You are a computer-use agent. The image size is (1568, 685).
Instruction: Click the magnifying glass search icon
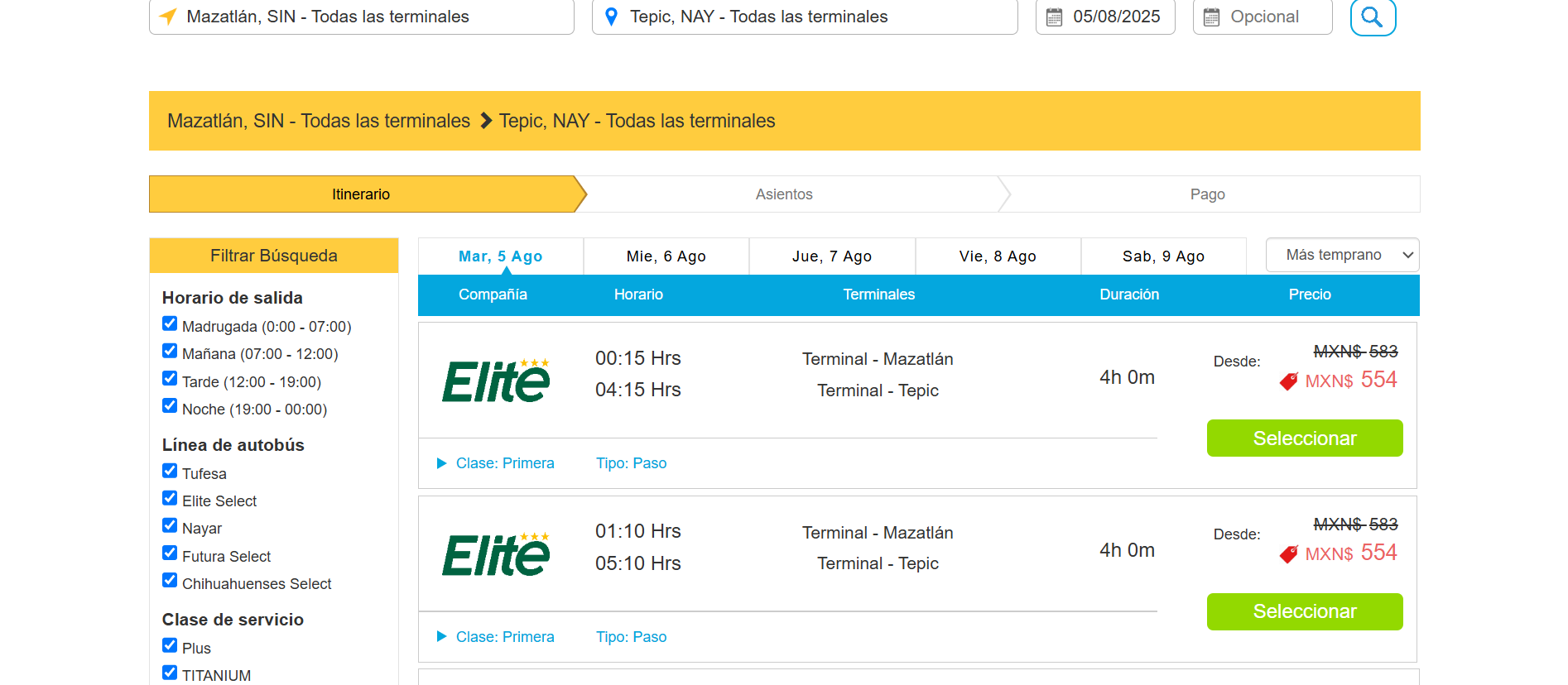1373,17
